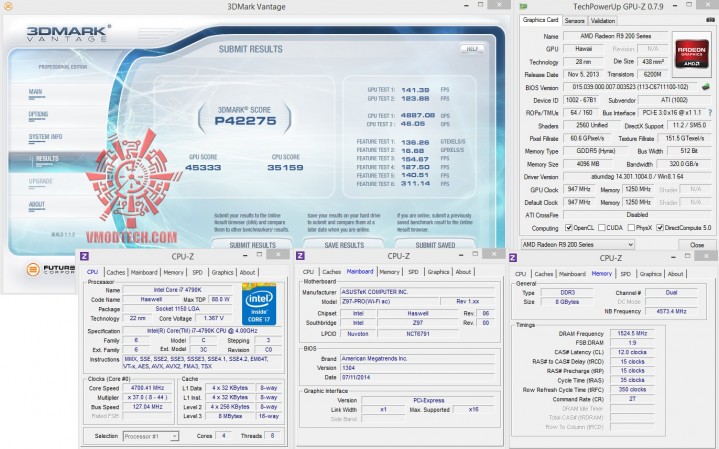Click the 3DMark Vantage title bar icon
This screenshot has width=719, height=449.
[x=8, y=6]
